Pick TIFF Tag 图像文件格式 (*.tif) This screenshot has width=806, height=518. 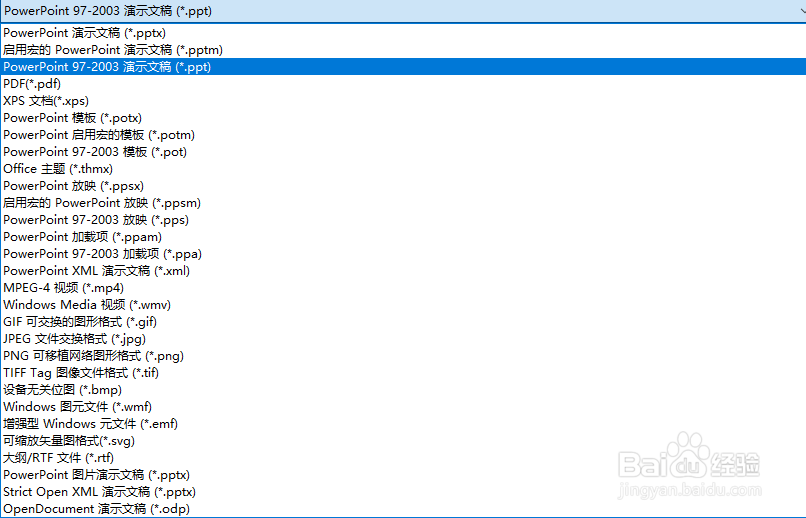tap(403, 373)
